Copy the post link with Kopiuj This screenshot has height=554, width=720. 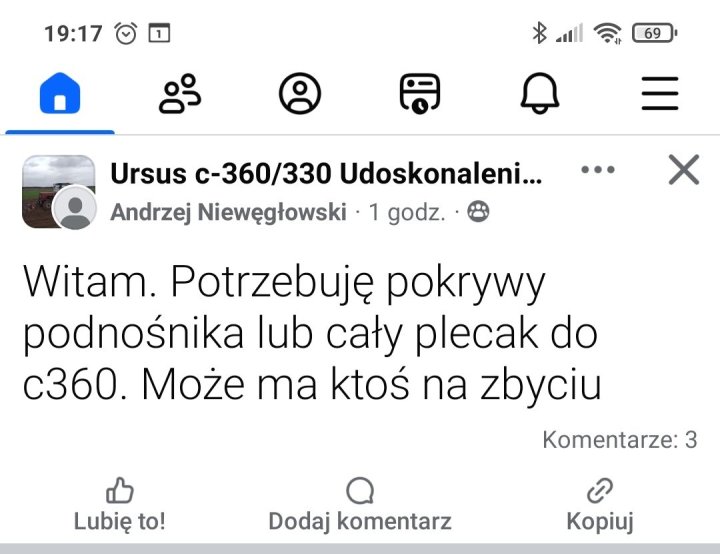pyautogui.click(x=600, y=505)
